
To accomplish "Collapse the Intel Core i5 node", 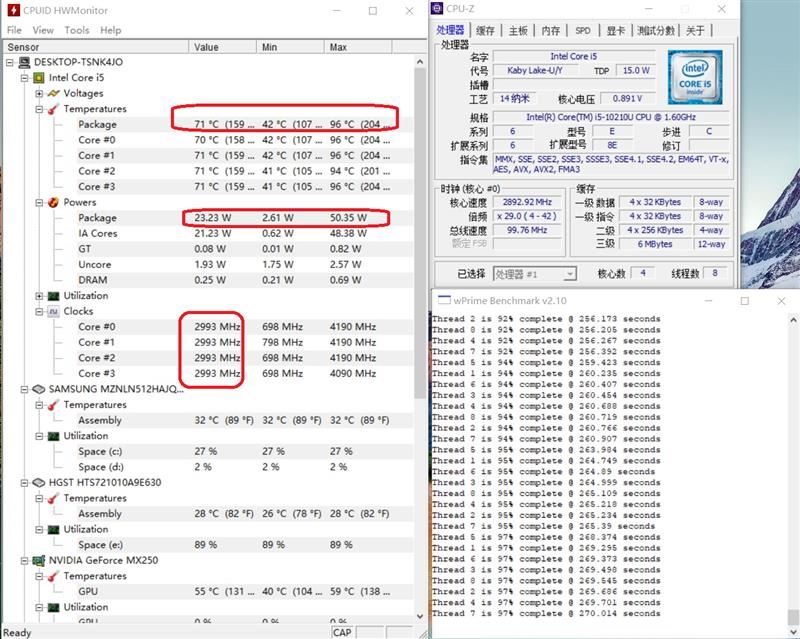I will coord(24,78).
